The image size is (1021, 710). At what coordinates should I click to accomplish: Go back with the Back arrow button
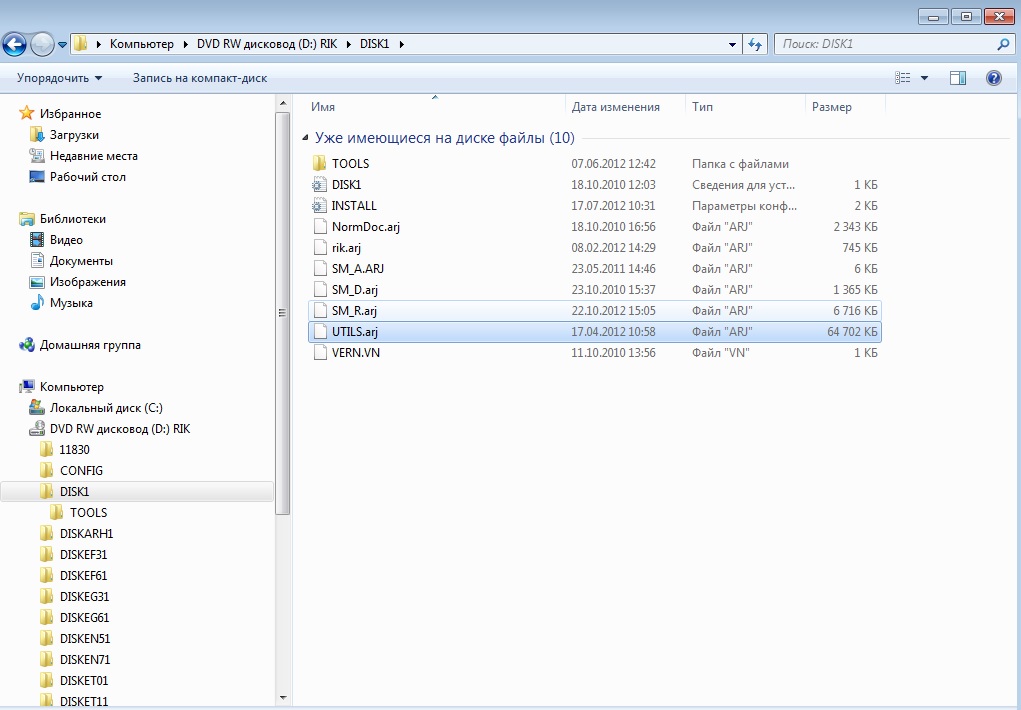15,44
